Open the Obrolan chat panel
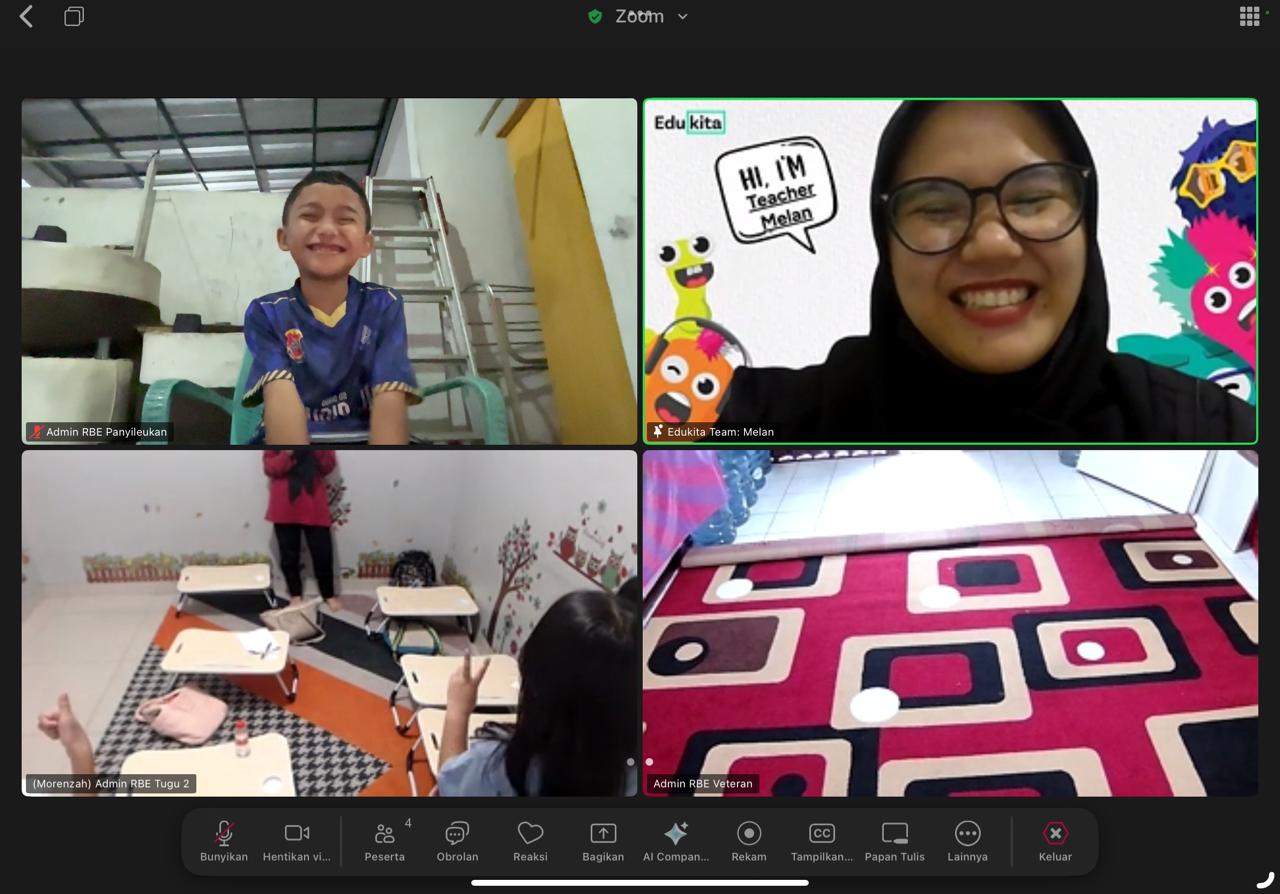1280x894 pixels. (457, 841)
